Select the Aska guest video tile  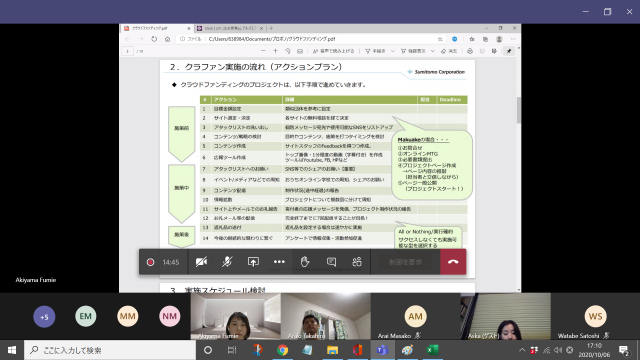click(x=506, y=316)
